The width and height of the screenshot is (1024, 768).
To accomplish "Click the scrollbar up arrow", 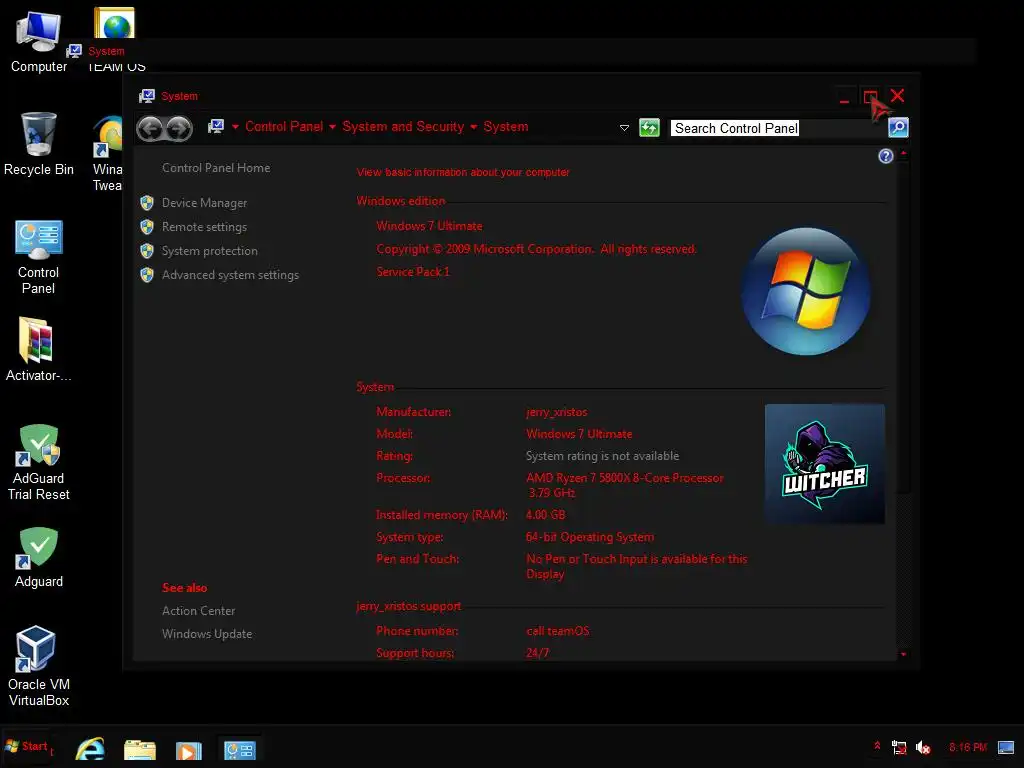I will click(903, 153).
